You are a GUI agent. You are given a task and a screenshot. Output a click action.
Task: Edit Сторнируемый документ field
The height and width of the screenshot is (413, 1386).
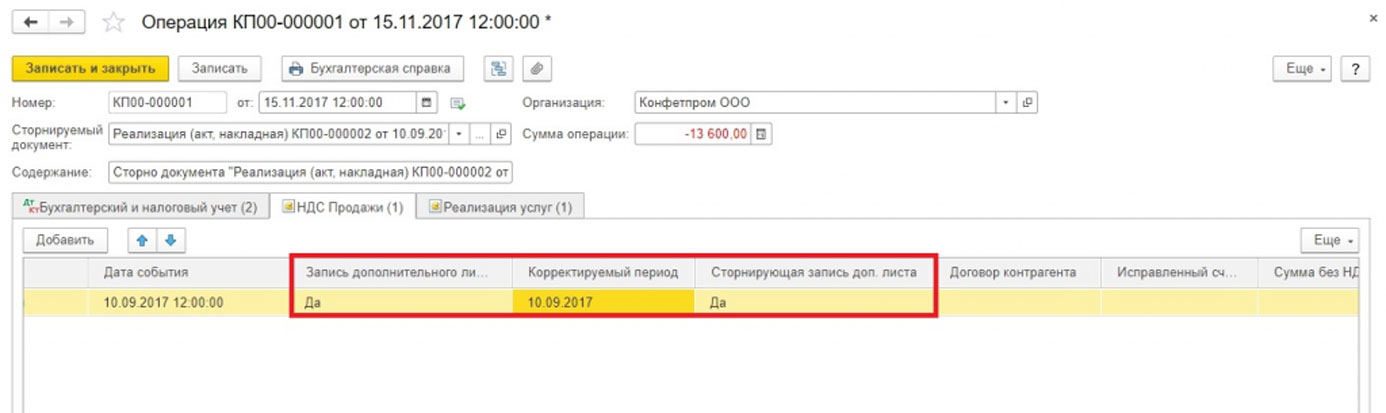(x=280, y=134)
